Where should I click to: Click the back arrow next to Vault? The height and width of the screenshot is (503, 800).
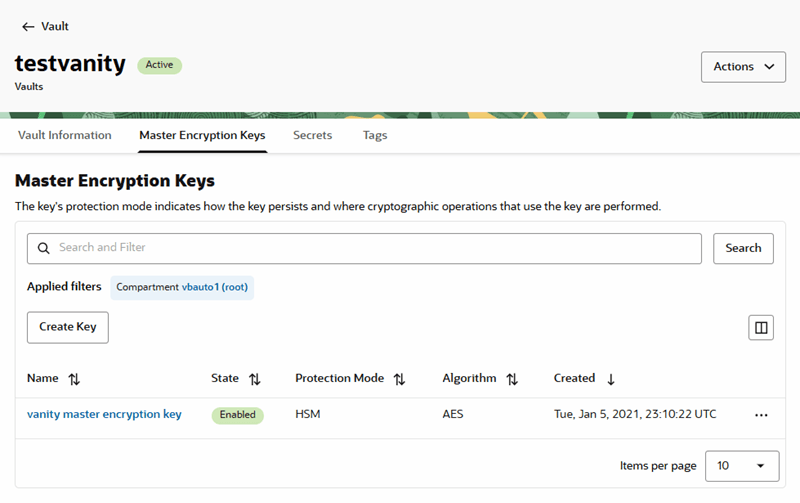tap(27, 27)
